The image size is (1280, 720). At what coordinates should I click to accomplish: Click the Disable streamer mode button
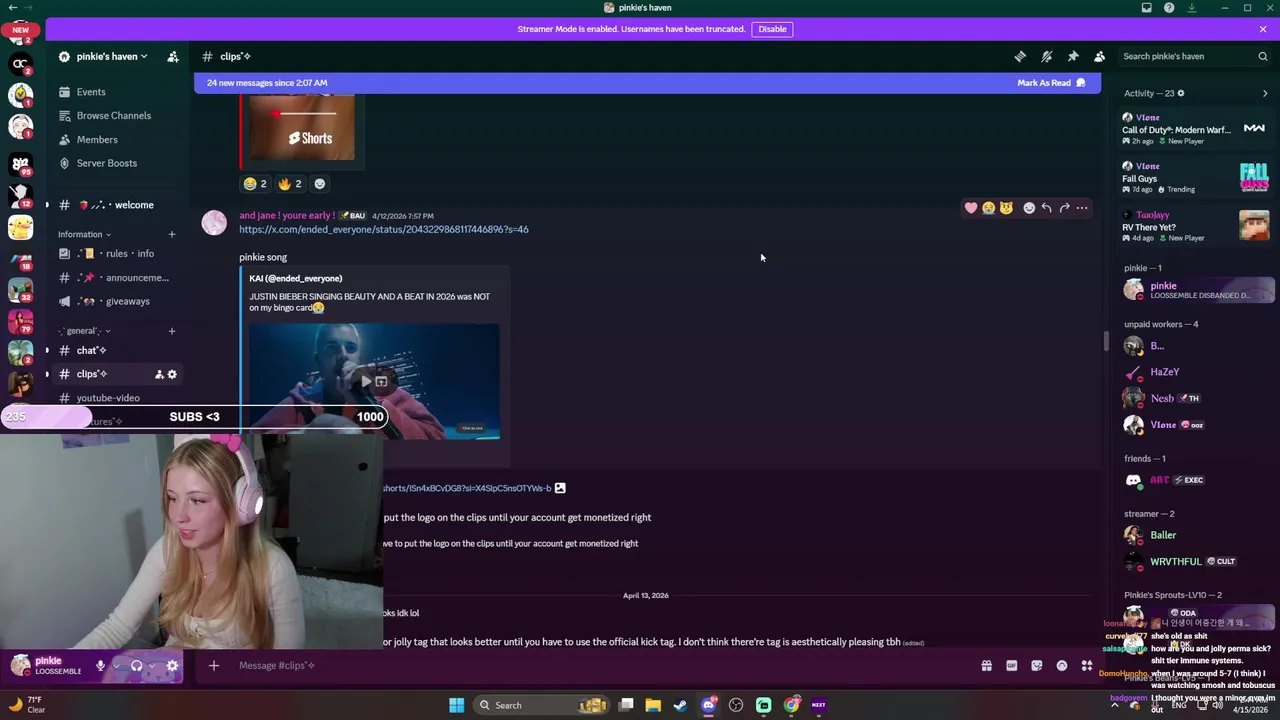tap(772, 29)
